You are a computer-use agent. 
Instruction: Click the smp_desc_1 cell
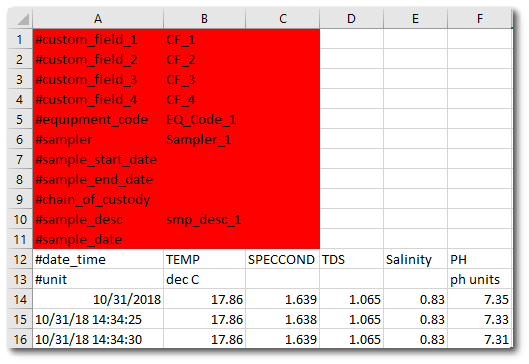click(x=204, y=219)
